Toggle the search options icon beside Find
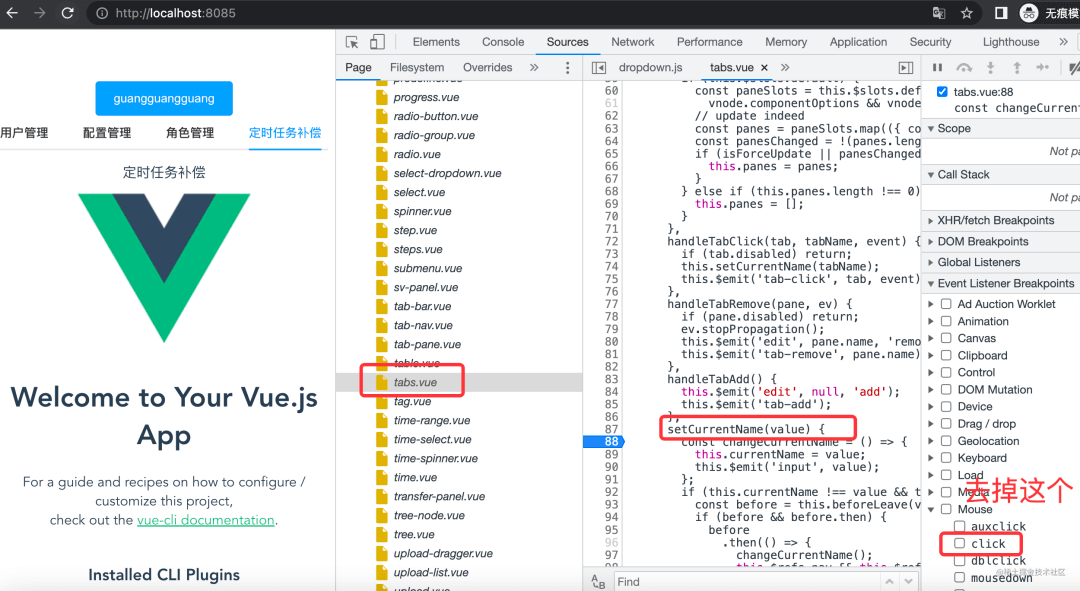Viewport: 1080px width, 591px height. [x=598, y=582]
